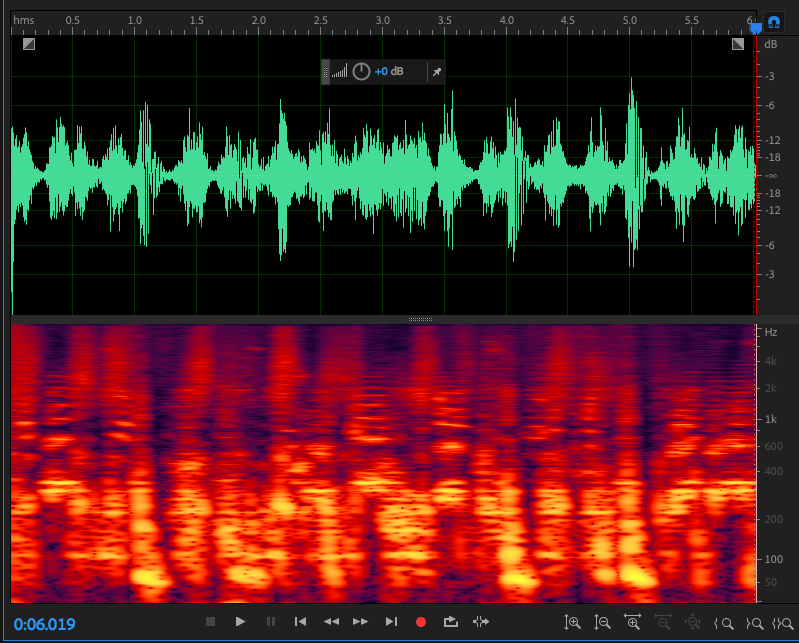
Task: Click the fade-in handle at waveform start
Action: click(28, 44)
